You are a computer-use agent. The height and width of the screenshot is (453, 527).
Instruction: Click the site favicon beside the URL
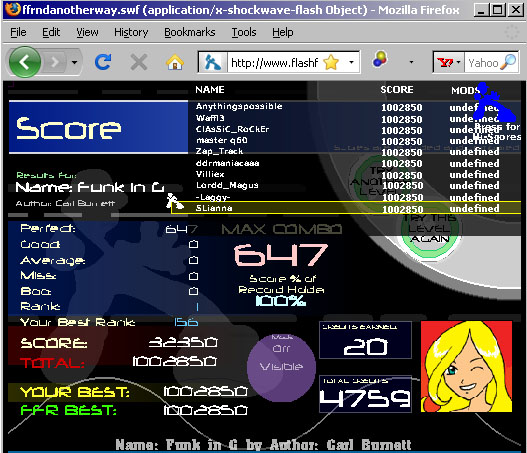click(x=213, y=62)
